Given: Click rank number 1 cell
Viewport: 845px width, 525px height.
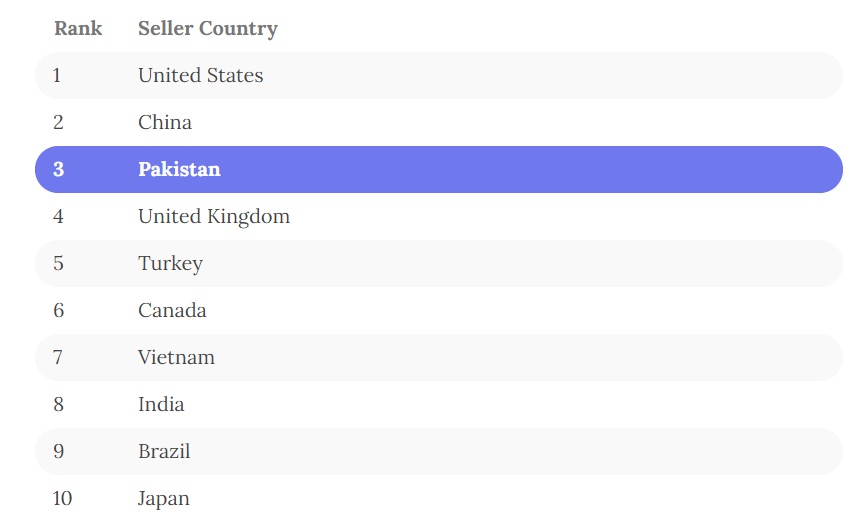Looking at the screenshot, I should (x=57, y=75).
